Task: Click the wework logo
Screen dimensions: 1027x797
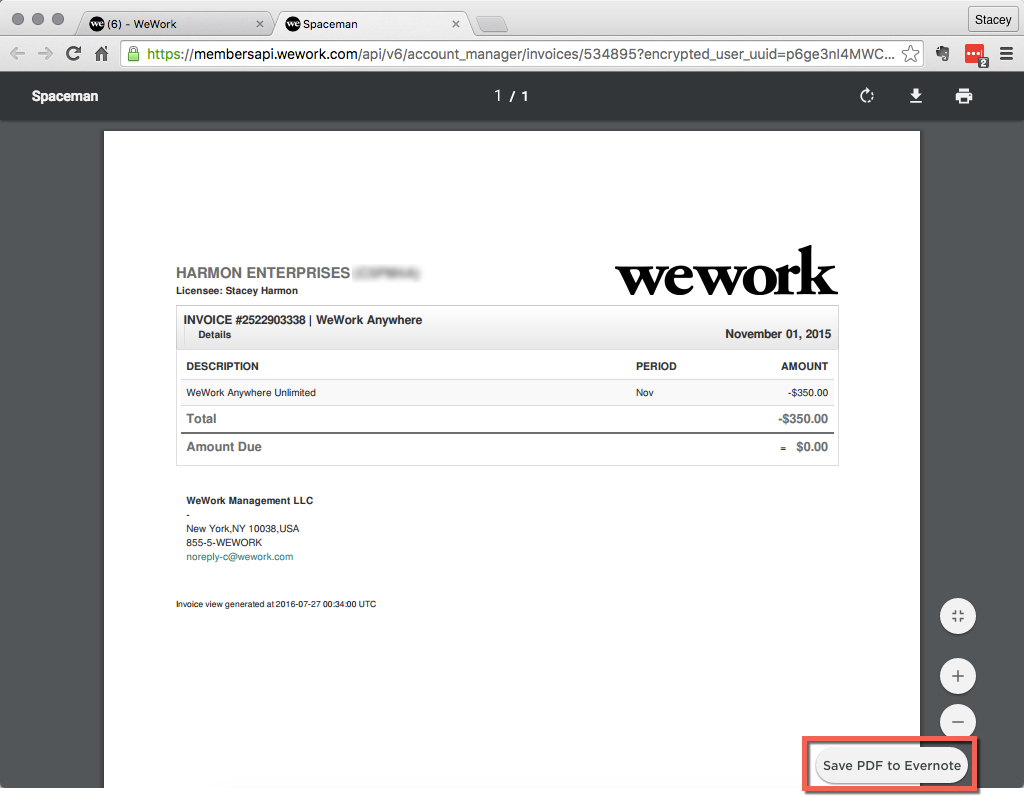Action: [x=726, y=271]
